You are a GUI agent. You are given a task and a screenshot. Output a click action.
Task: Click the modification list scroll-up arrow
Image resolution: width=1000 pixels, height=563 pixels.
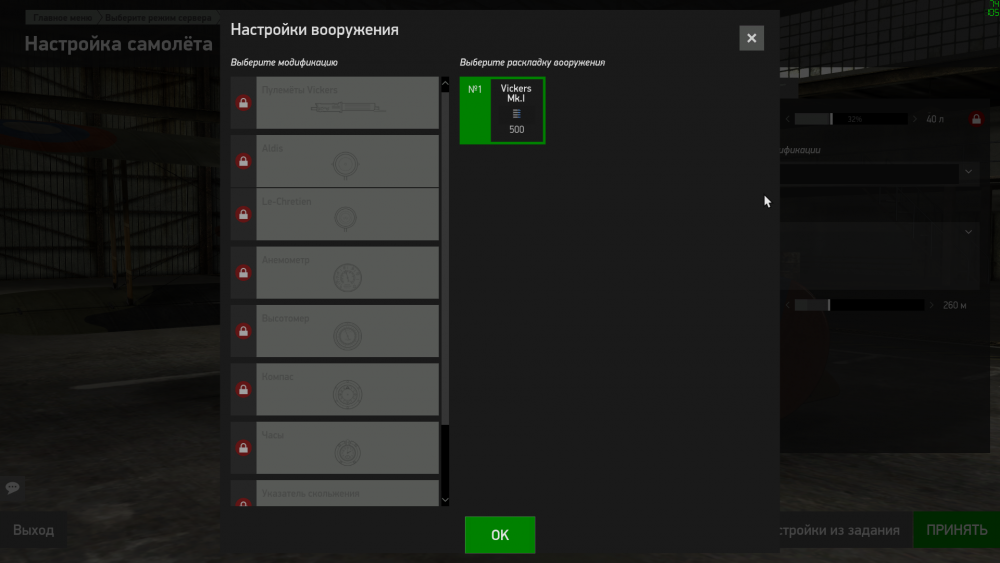click(445, 83)
